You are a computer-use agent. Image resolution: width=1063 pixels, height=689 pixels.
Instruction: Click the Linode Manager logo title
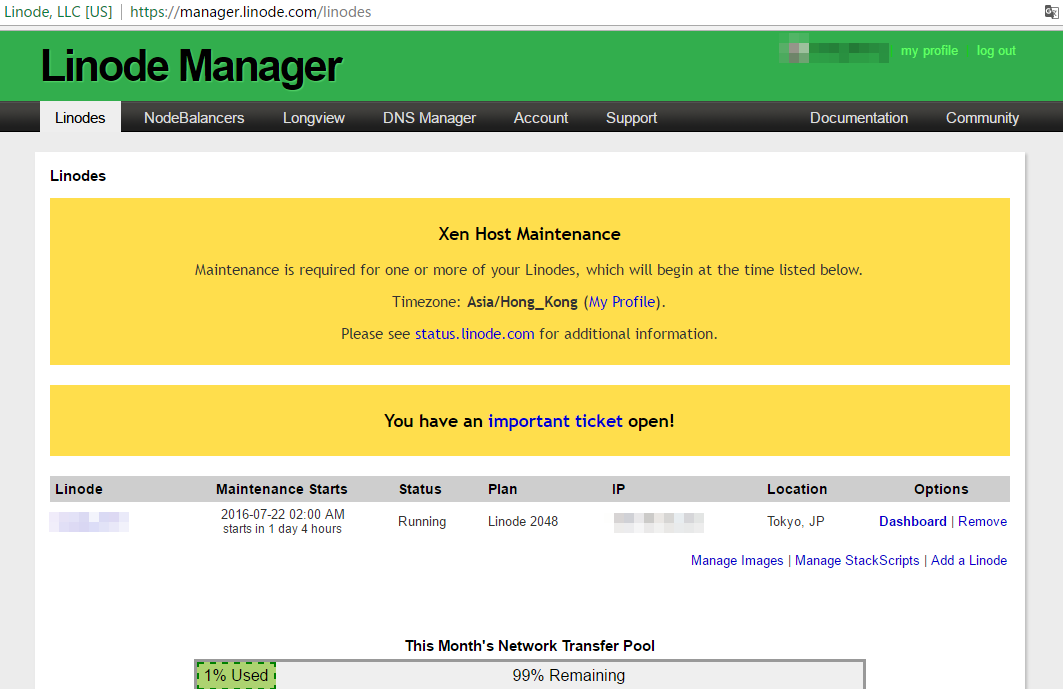point(191,66)
